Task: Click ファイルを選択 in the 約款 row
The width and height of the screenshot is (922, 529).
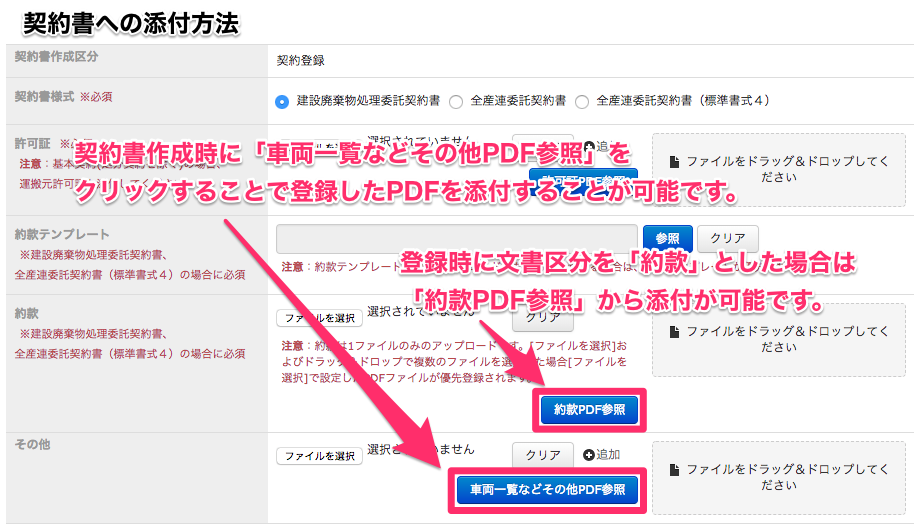Action: click(318, 318)
